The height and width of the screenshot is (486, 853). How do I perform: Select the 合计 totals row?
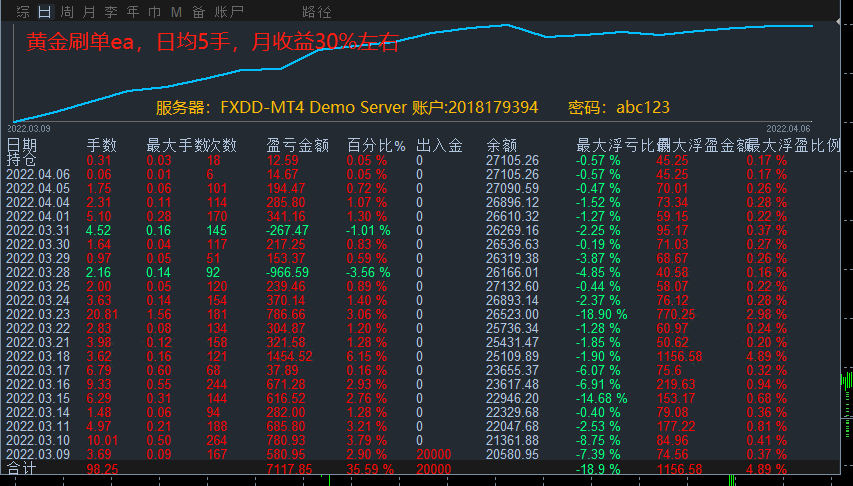coord(21,467)
